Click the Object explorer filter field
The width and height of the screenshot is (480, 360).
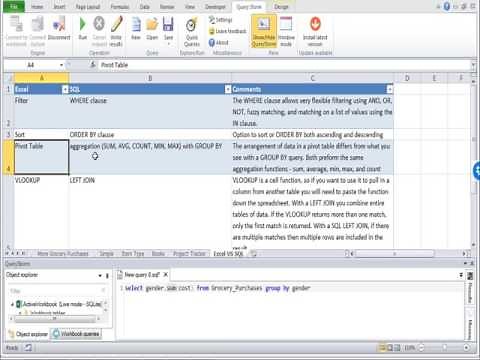click(57, 291)
